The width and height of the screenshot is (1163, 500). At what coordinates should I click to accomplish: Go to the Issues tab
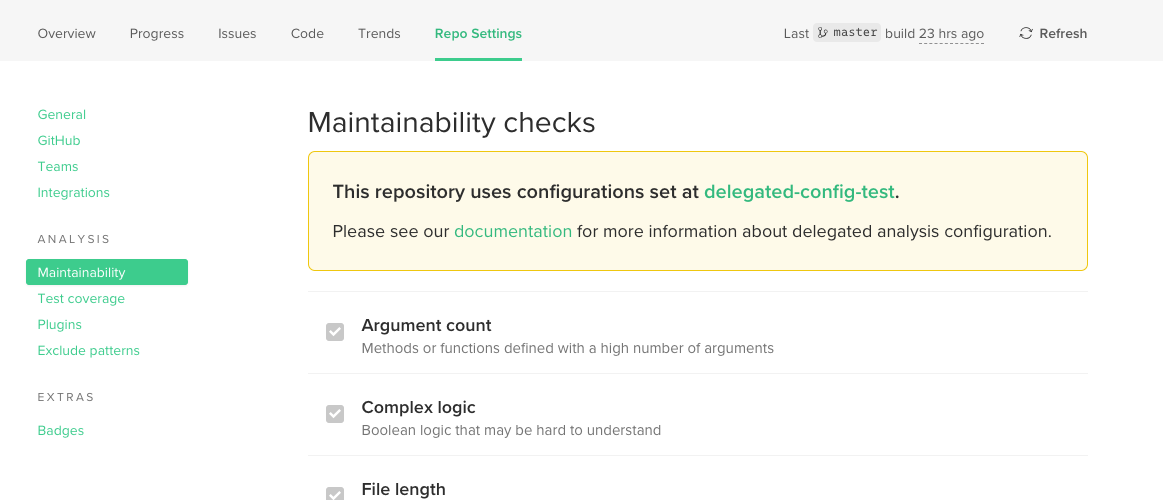pos(237,33)
